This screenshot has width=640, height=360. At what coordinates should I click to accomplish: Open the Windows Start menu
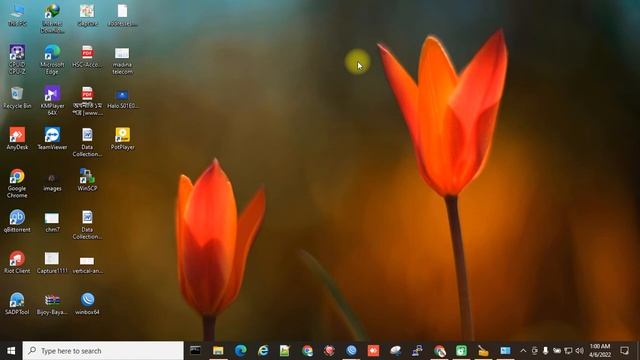[x=11, y=351]
